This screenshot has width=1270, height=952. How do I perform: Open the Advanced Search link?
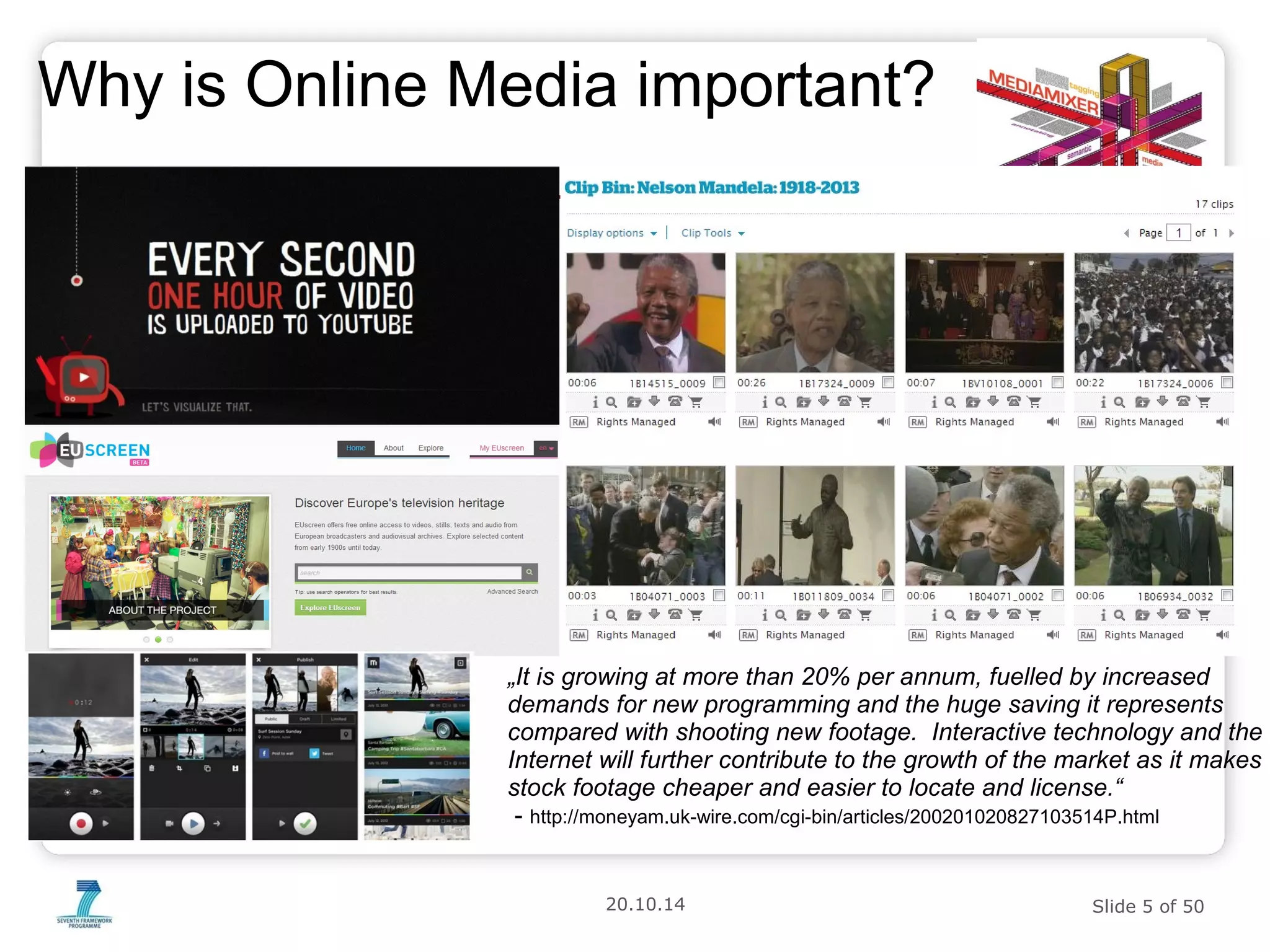[512, 591]
